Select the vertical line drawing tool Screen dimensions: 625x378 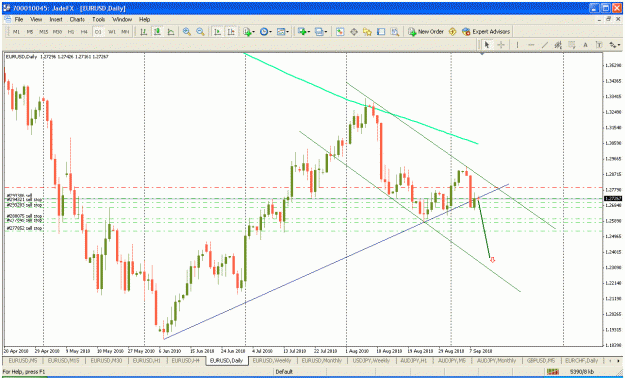pyautogui.click(x=517, y=45)
